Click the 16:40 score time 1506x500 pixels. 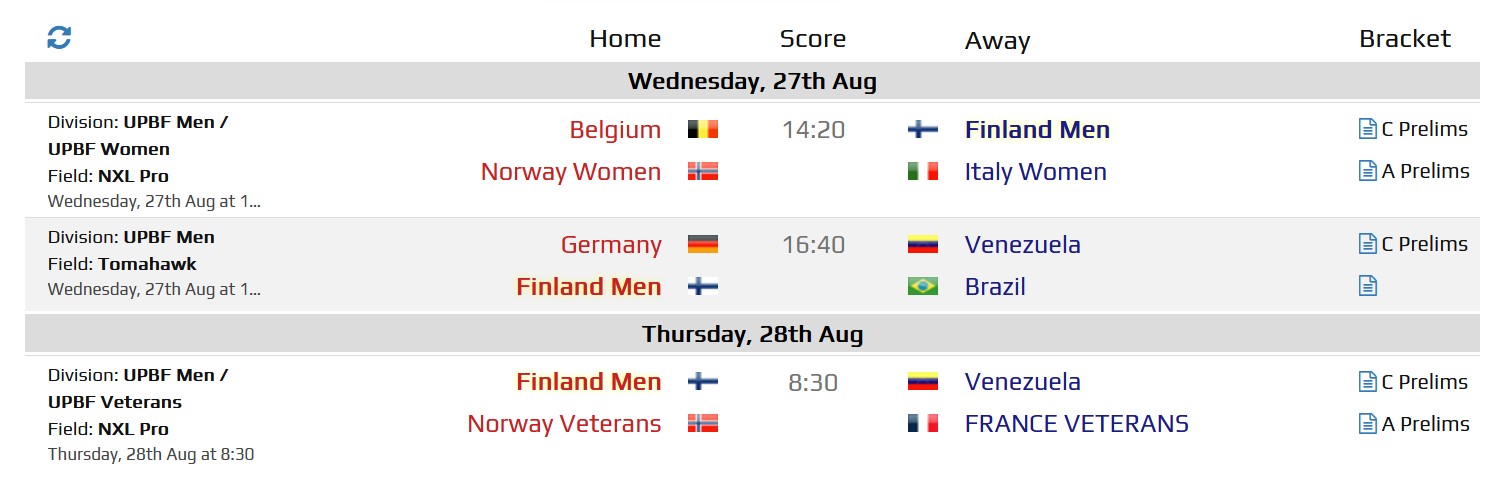(813, 245)
